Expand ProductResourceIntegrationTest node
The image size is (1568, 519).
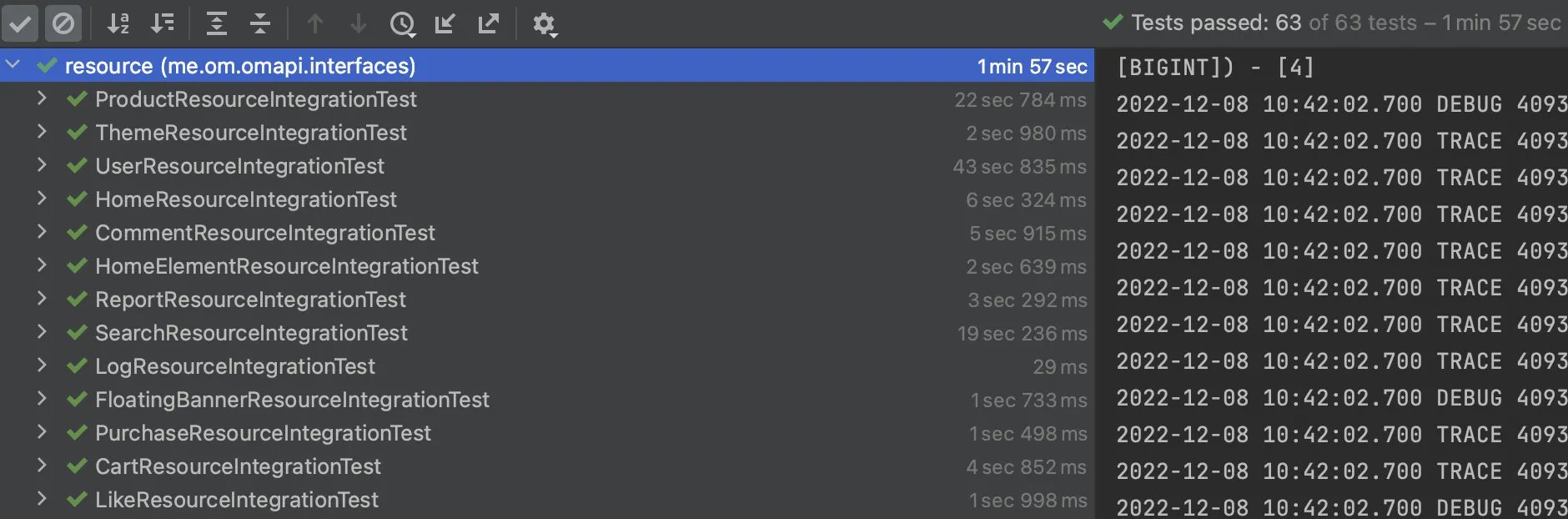42,98
